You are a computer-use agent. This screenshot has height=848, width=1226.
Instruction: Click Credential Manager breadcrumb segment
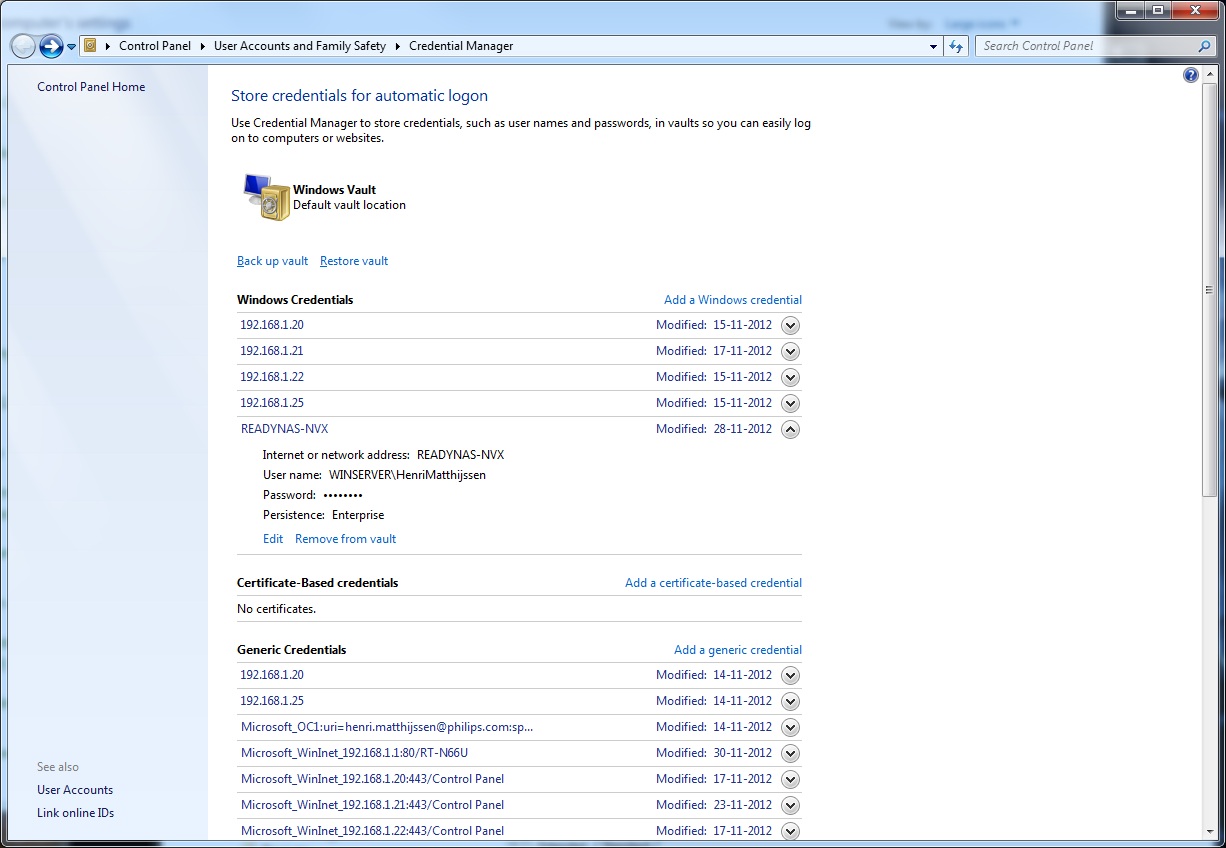[461, 46]
